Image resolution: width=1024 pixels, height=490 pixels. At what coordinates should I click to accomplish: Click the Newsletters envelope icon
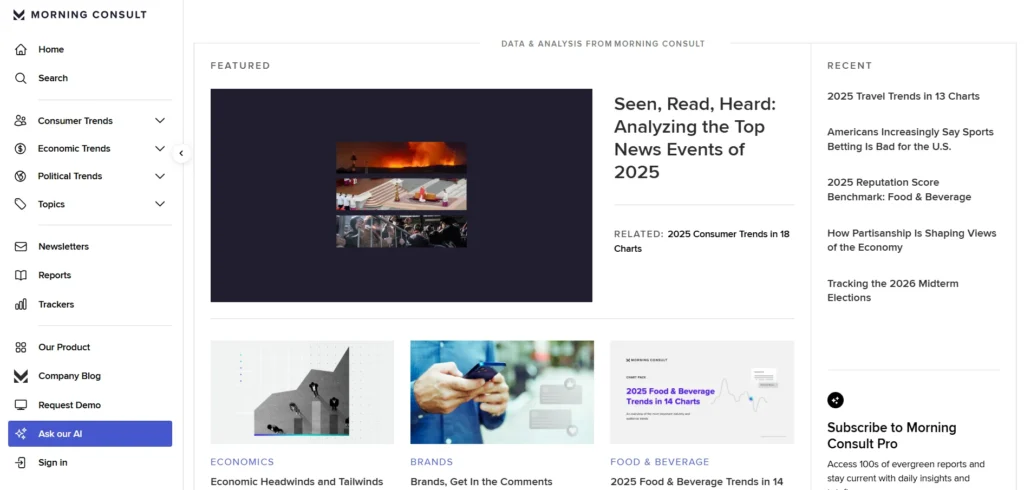pyautogui.click(x=20, y=246)
